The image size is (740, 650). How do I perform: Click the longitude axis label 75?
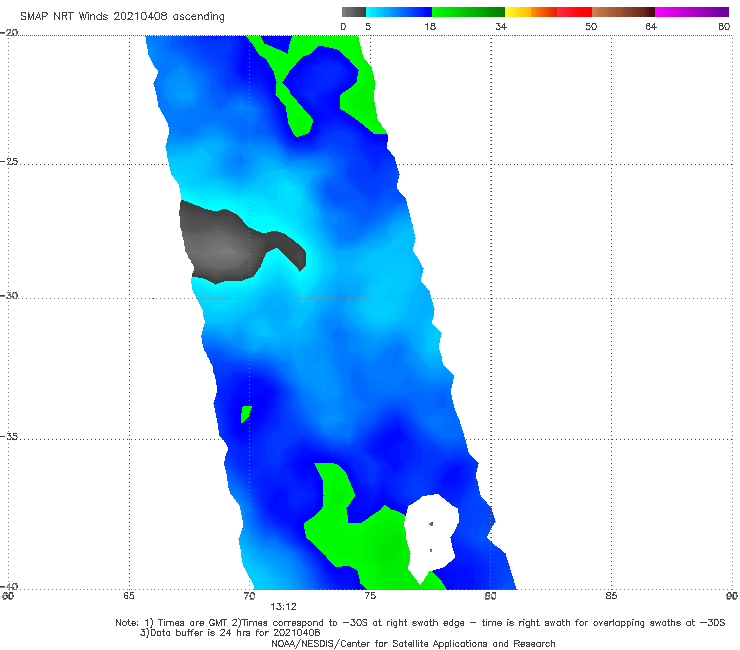[x=370, y=596]
